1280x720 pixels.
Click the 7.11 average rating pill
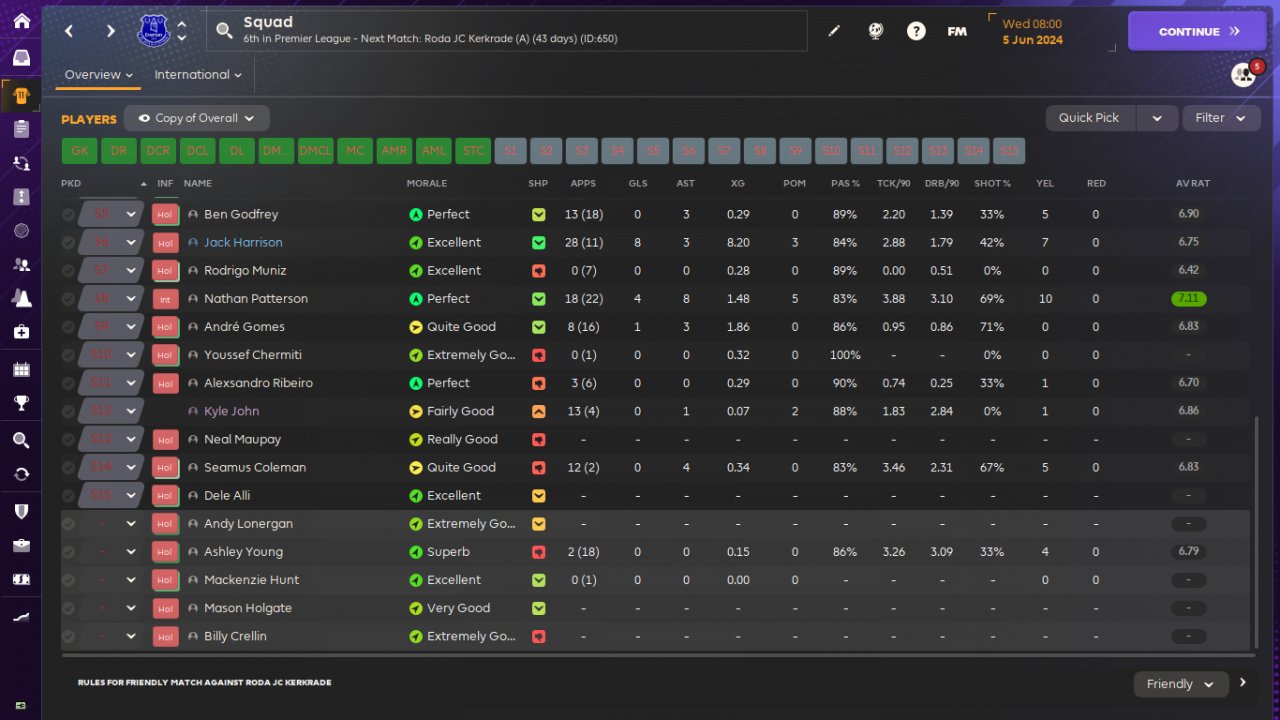1189,299
